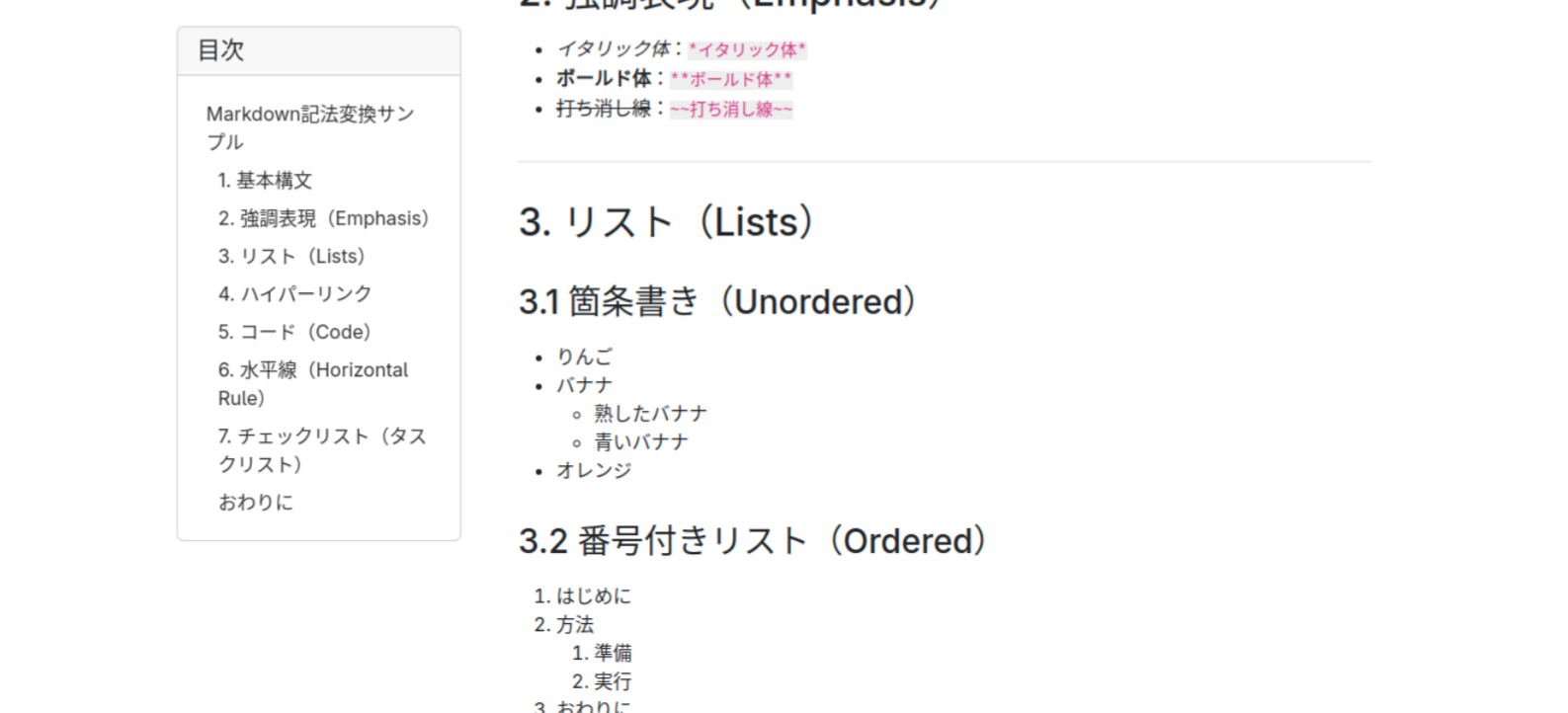Navigate to '4. ハイパーリンク' section
1568x713 pixels.
pos(294,294)
